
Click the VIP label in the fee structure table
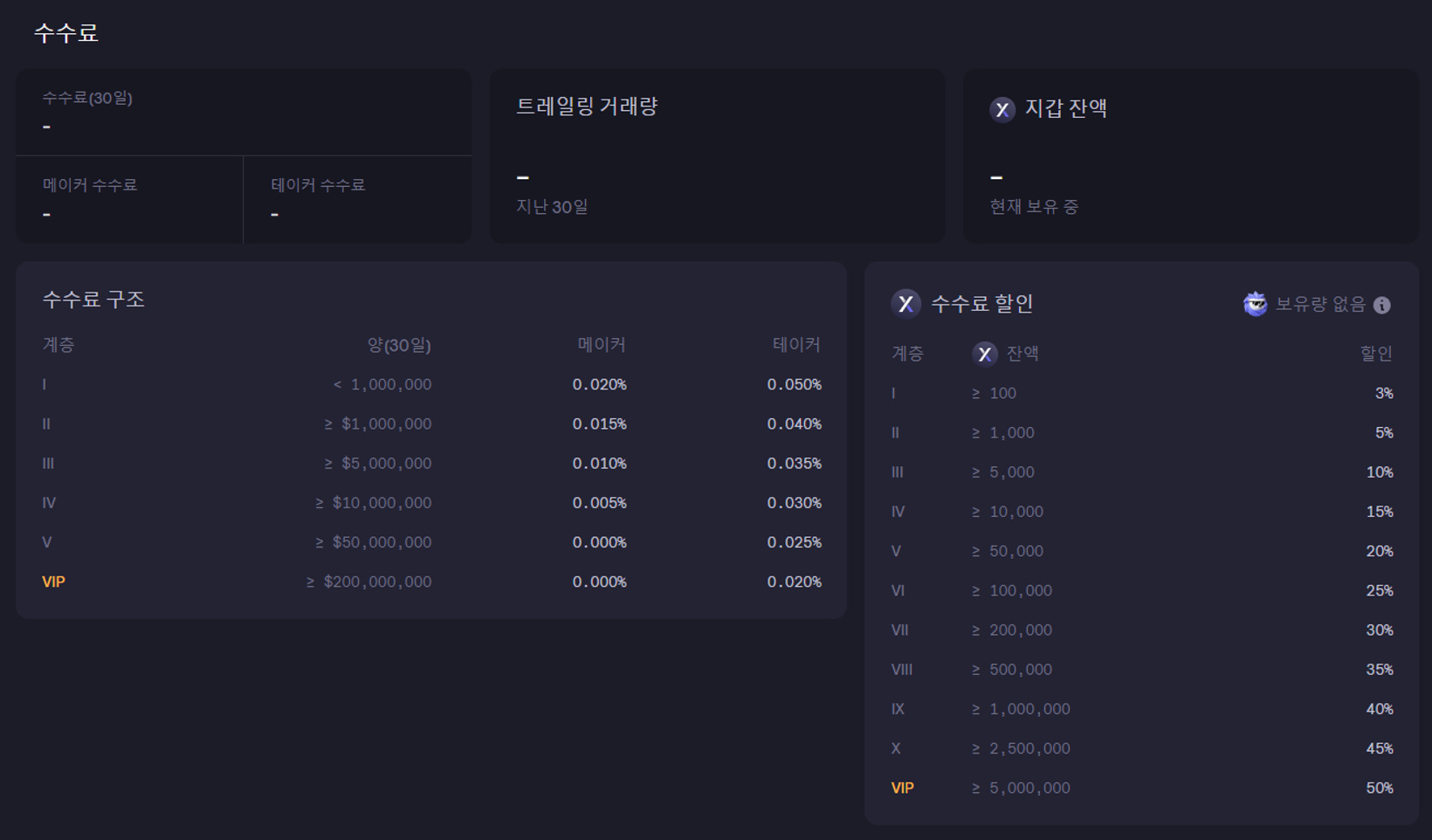(53, 581)
